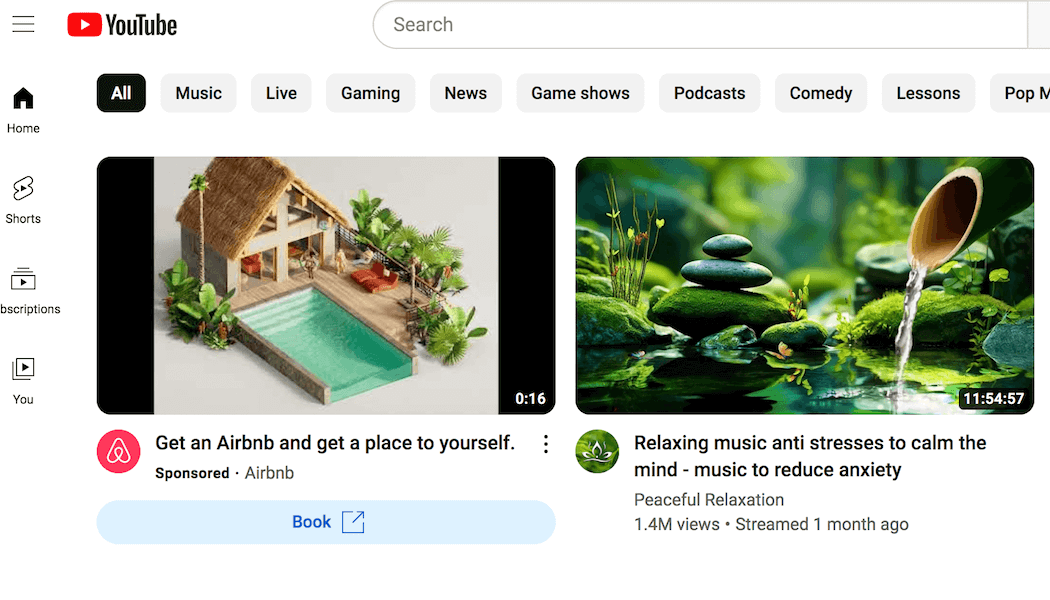This screenshot has width=1050, height=600.
Task: Open the hamburger guide menu
Action: pyautogui.click(x=23, y=24)
